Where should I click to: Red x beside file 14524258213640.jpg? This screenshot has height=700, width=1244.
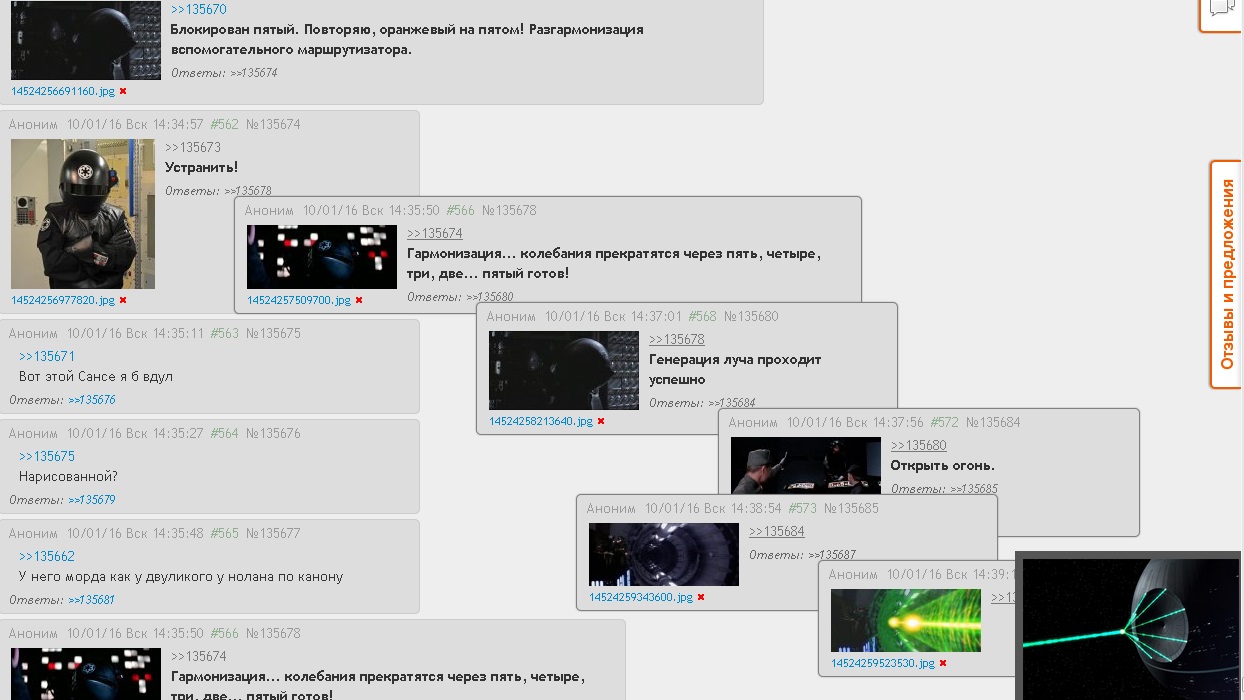coord(601,422)
